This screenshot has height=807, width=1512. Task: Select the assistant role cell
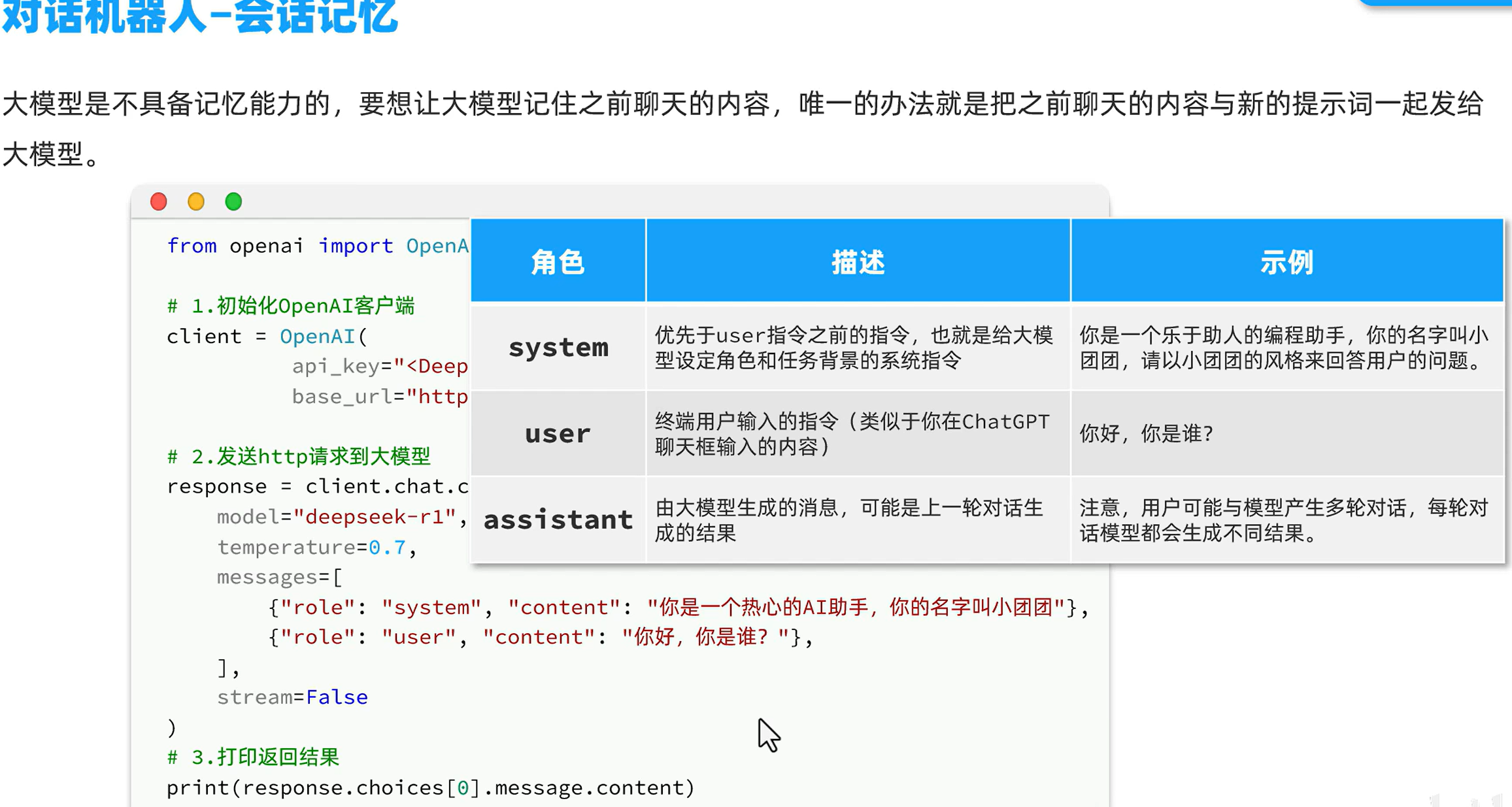point(558,519)
